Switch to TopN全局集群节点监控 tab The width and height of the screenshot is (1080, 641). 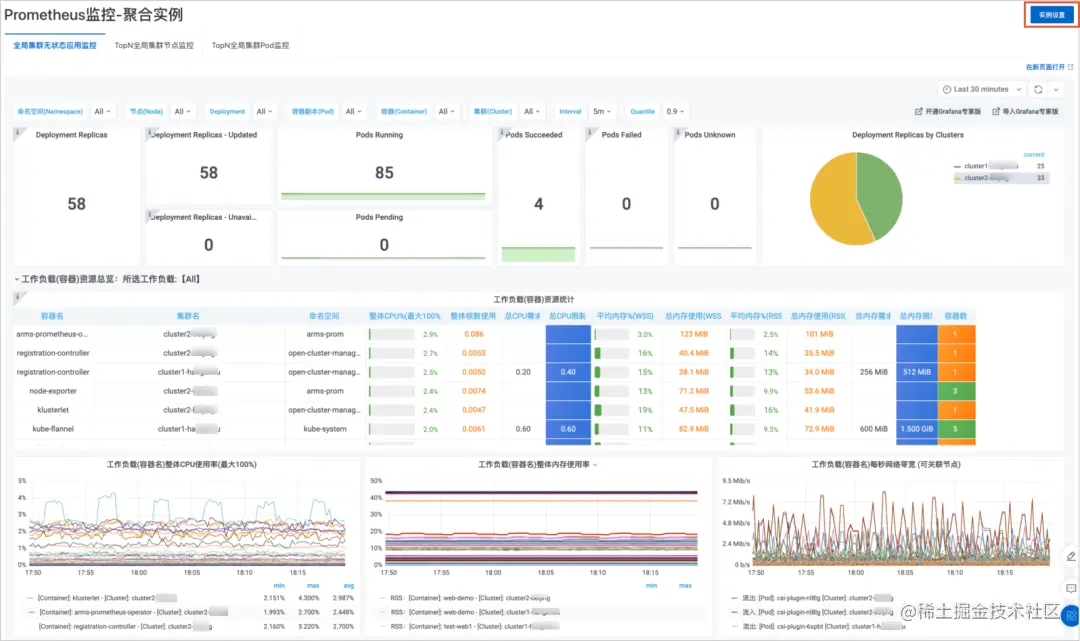[x=154, y=45]
